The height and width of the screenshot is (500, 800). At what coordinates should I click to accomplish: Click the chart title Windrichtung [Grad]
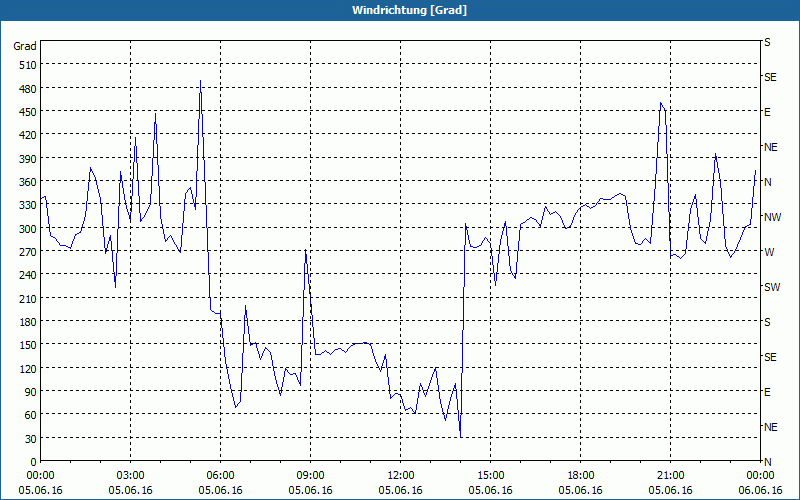click(x=409, y=10)
